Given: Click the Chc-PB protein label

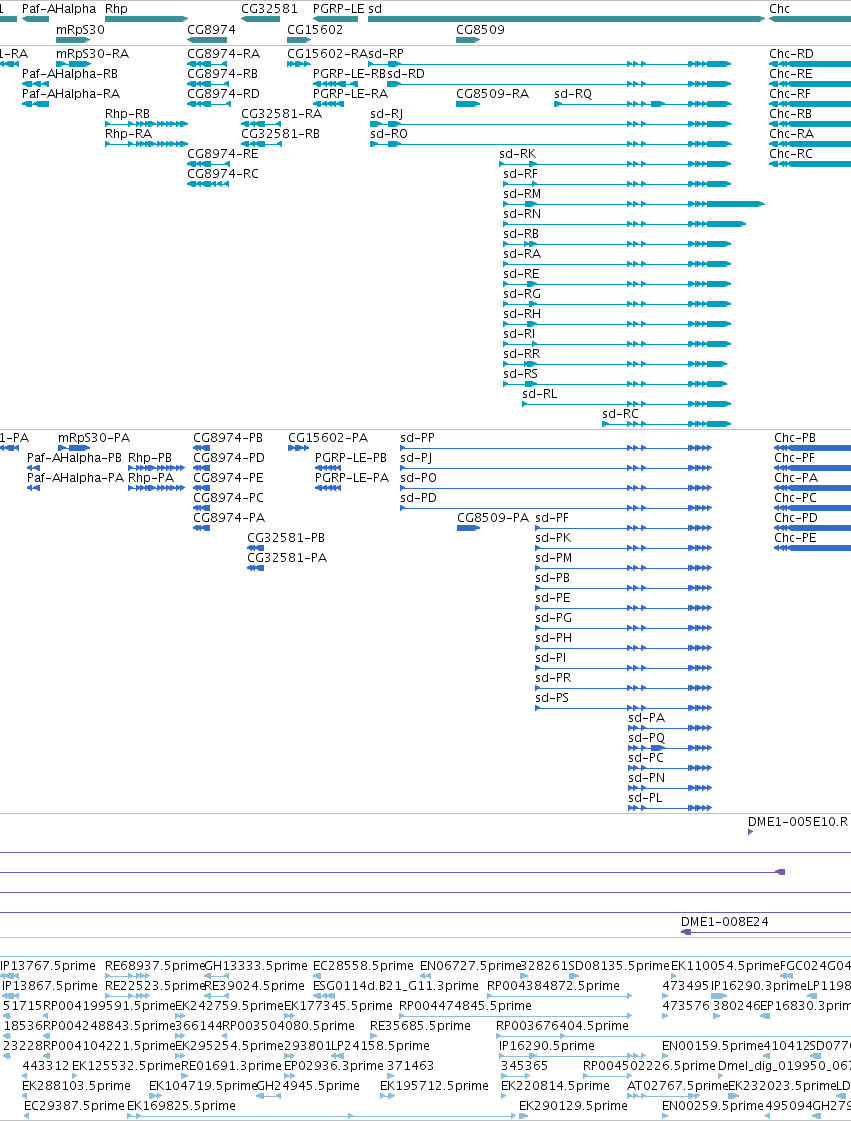Looking at the screenshot, I should (795, 438).
